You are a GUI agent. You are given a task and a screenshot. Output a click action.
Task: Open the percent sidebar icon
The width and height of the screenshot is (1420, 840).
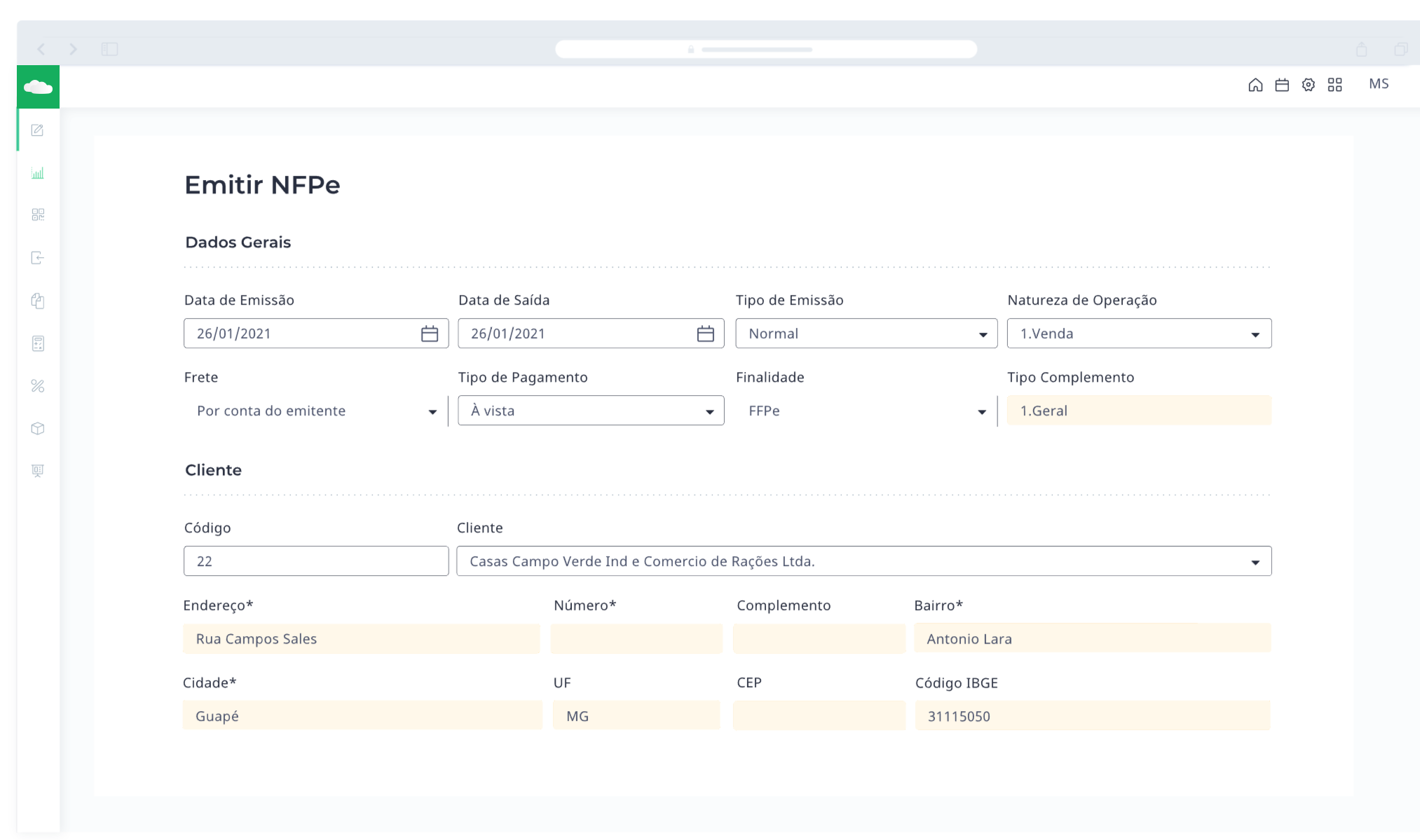pyautogui.click(x=38, y=386)
